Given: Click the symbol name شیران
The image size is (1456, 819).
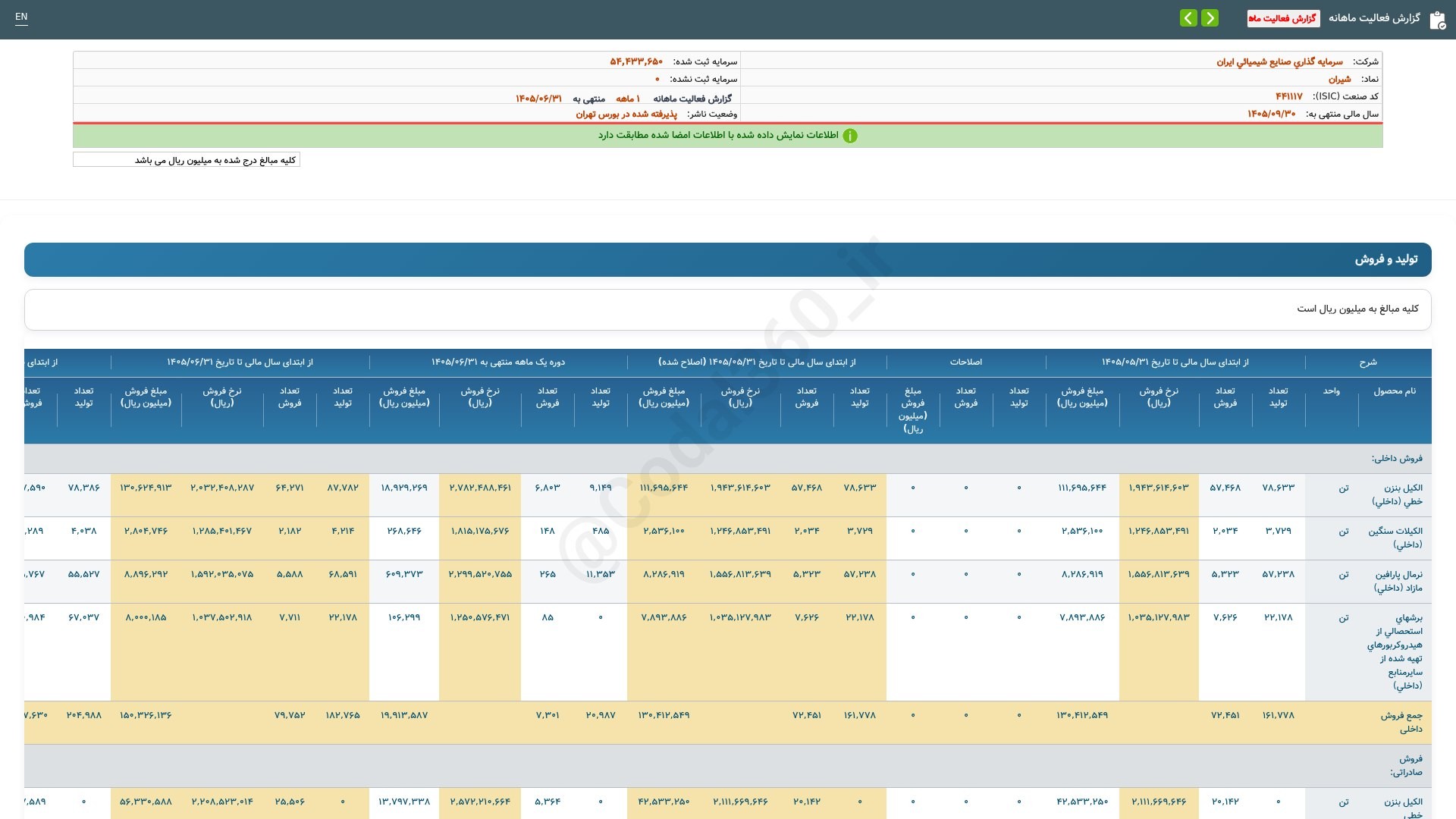Looking at the screenshot, I should [x=1339, y=79].
